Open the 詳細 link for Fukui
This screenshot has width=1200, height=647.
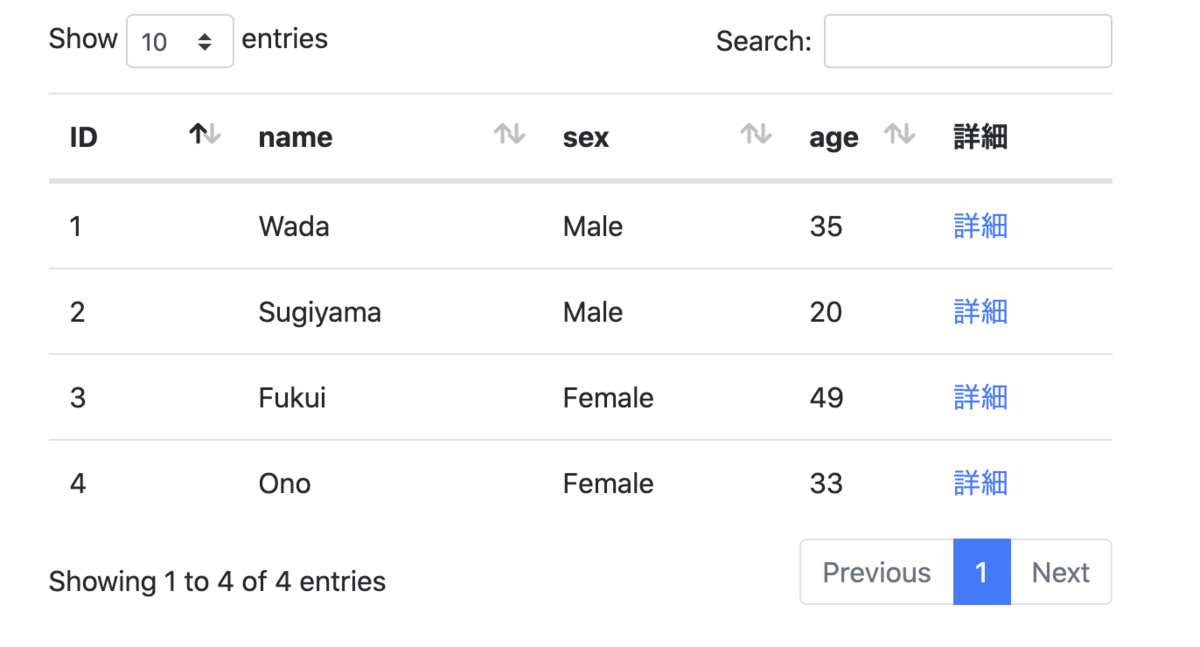click(x=980, y=398)
